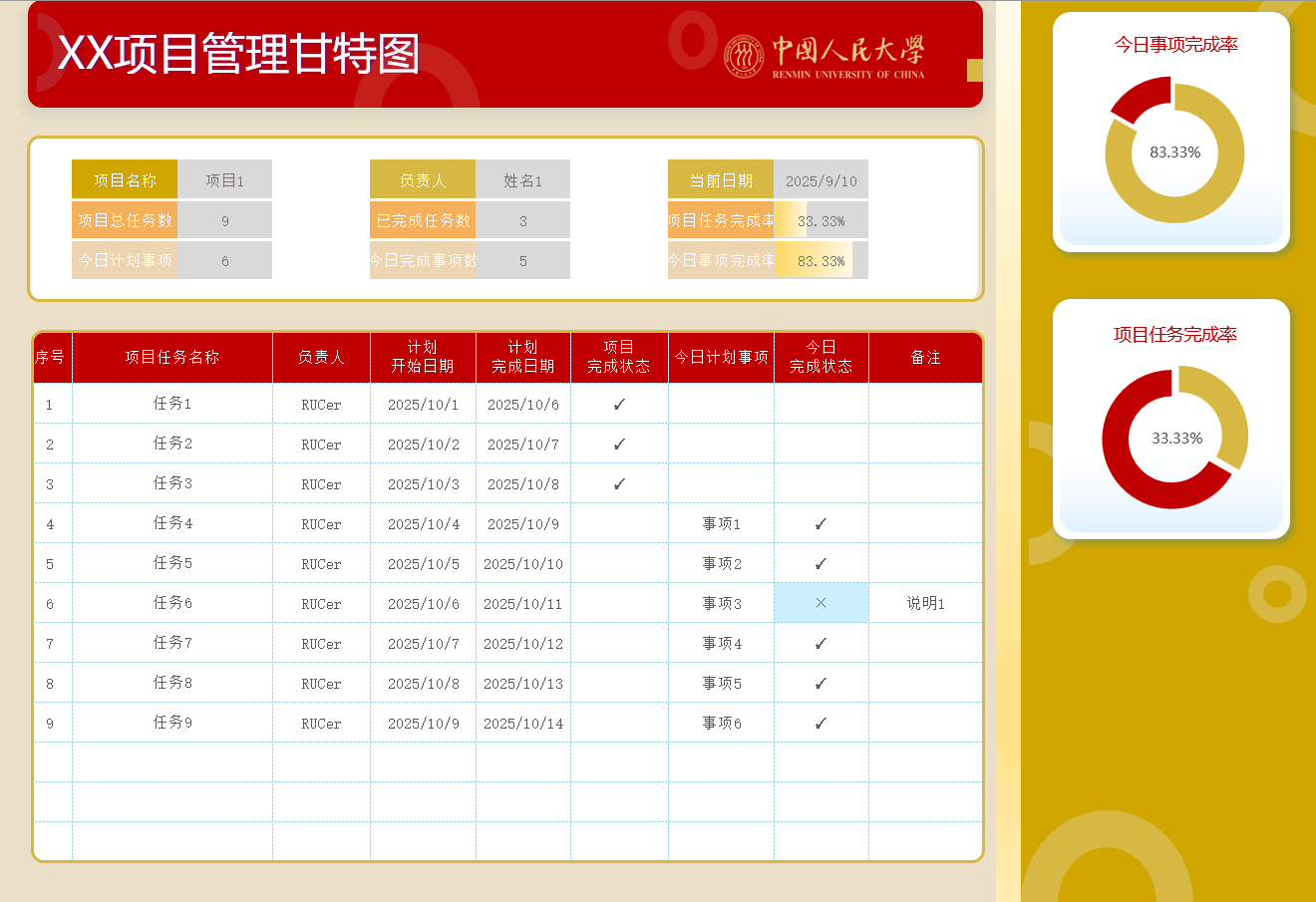Image resolution: width=1316 pixels, height=902 pixels.
Task: Select the start date 2025/10/1
Action: tap(423, 404)
